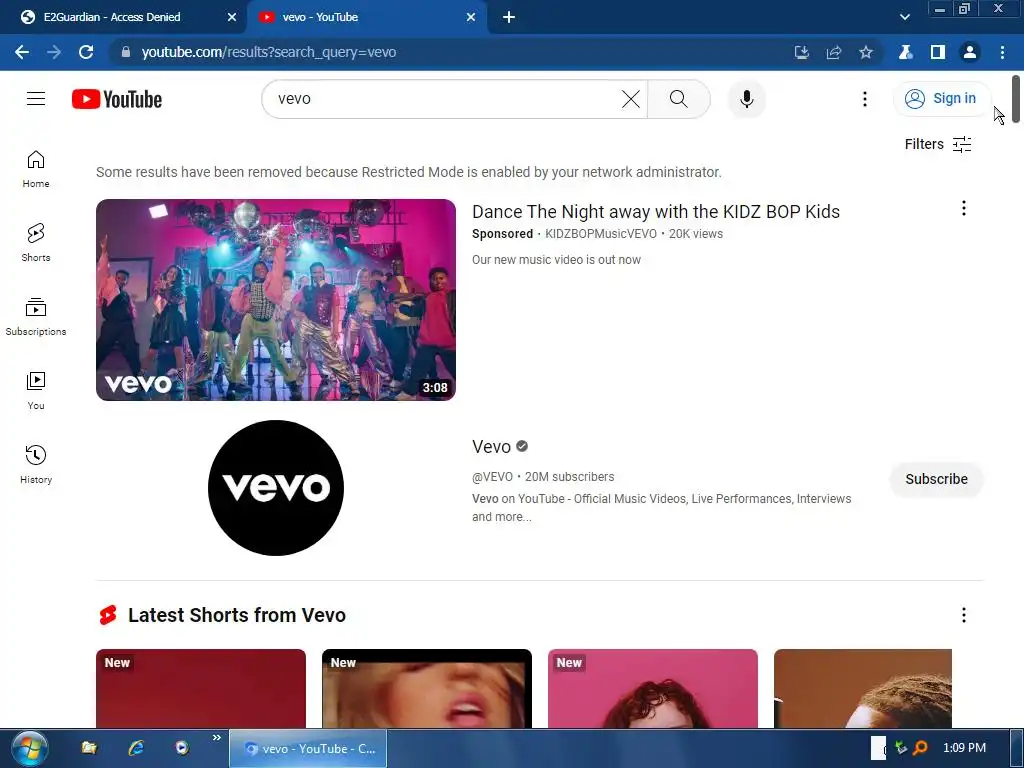Click the site security padlock icon
1024x768 pixels.
(125, 52)
